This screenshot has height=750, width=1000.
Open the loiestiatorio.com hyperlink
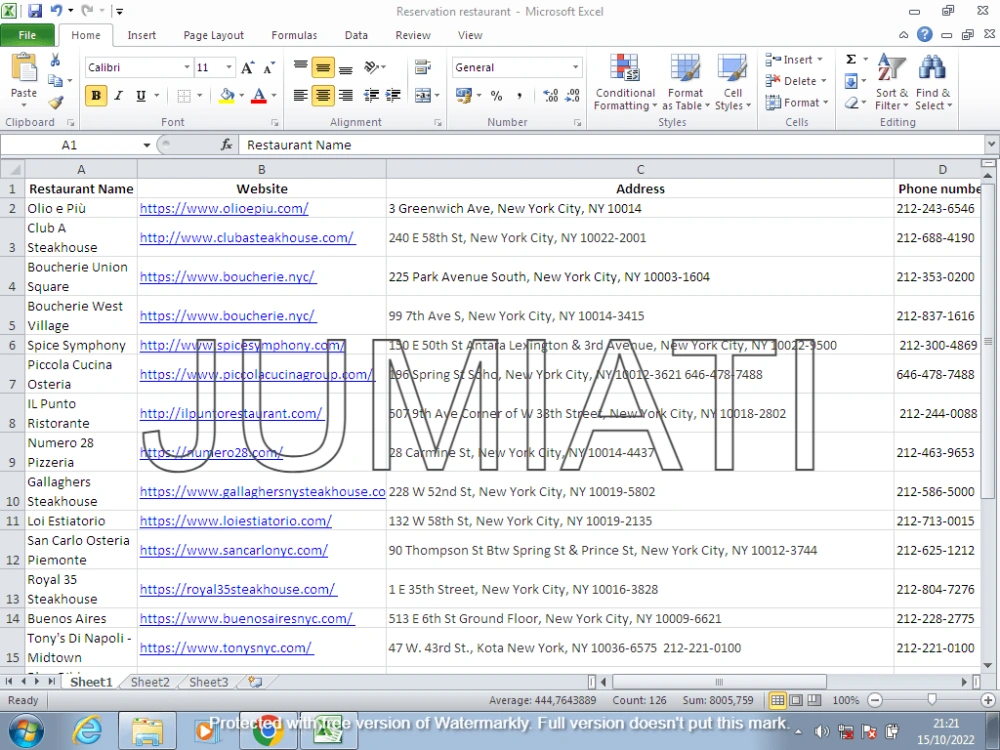pos(235,521)
